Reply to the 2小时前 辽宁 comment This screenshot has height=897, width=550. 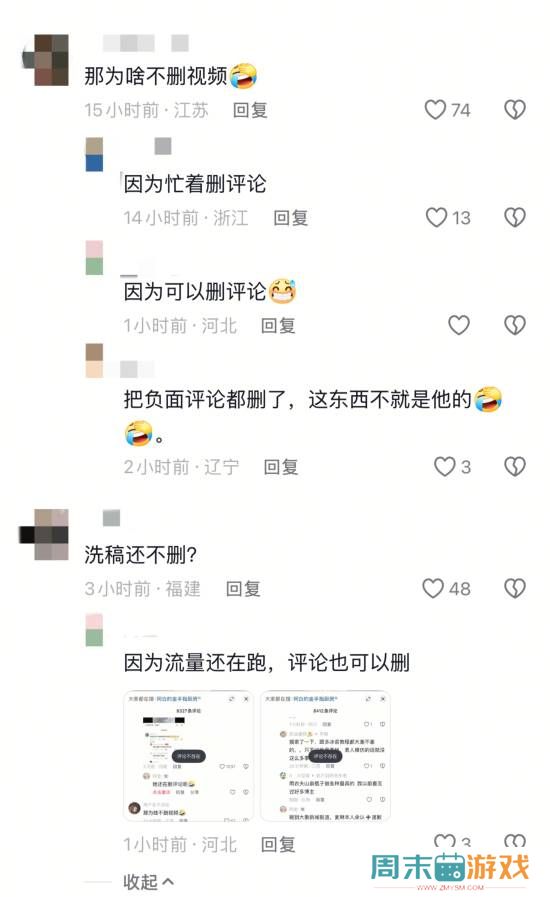pyautogui.click(x=281, y=467)
